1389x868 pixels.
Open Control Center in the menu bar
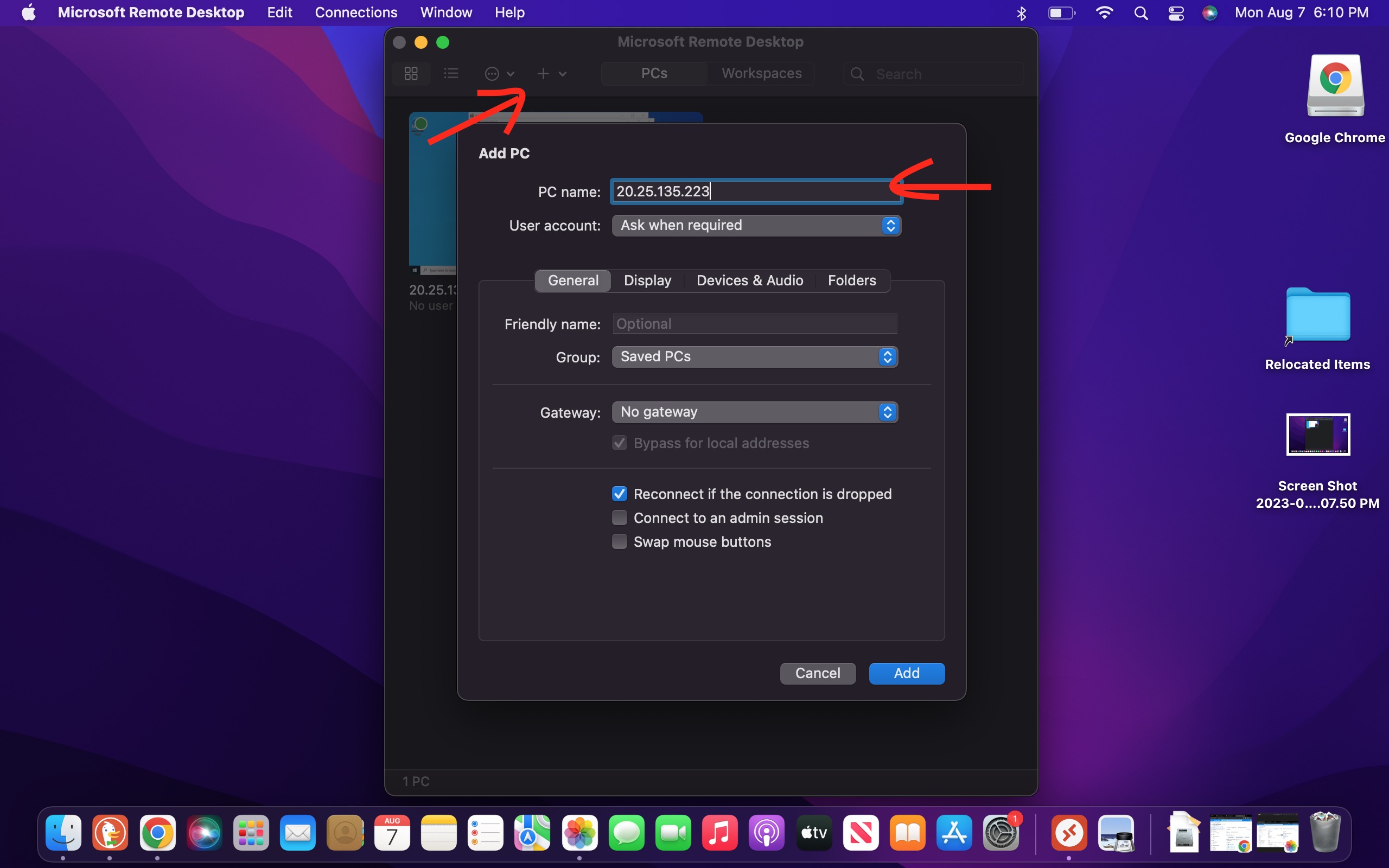tap(1176, 12)
